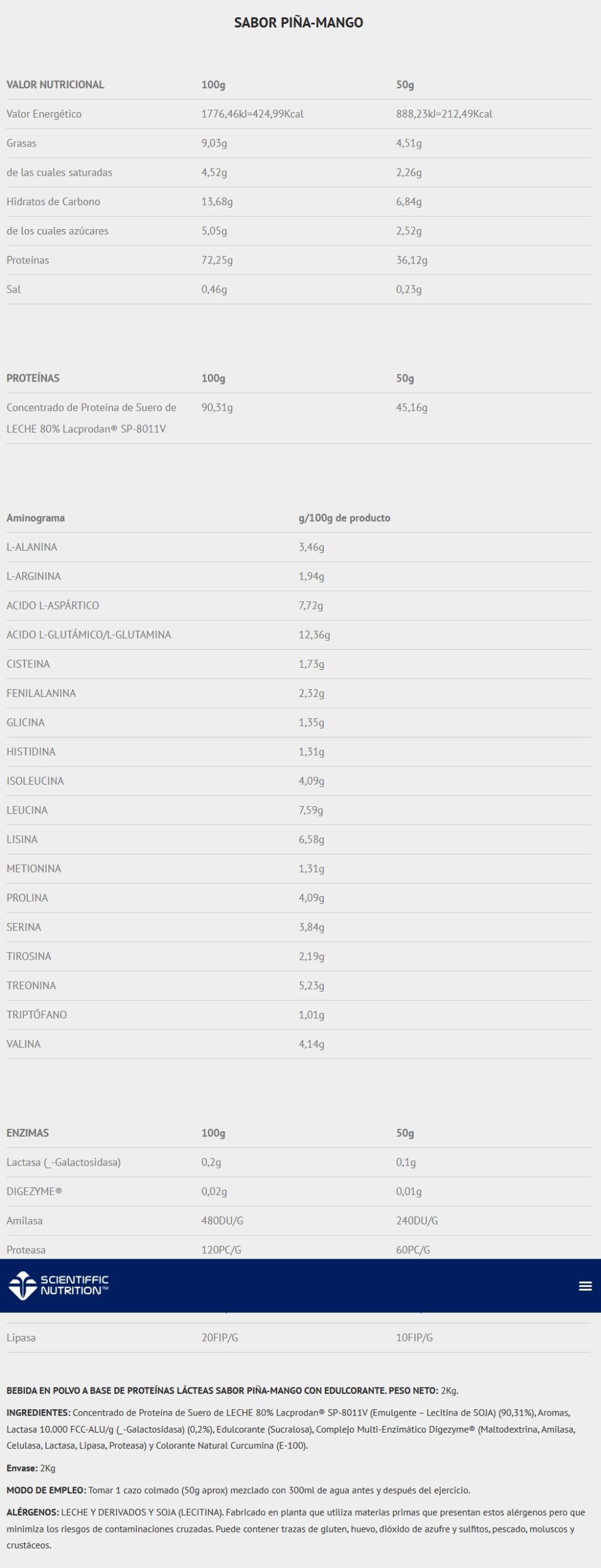The height and width of the screenshot is (1568, 601).
Task: Select the Aminograma table header
Action: pyautogui.click(x=35, y=518)
